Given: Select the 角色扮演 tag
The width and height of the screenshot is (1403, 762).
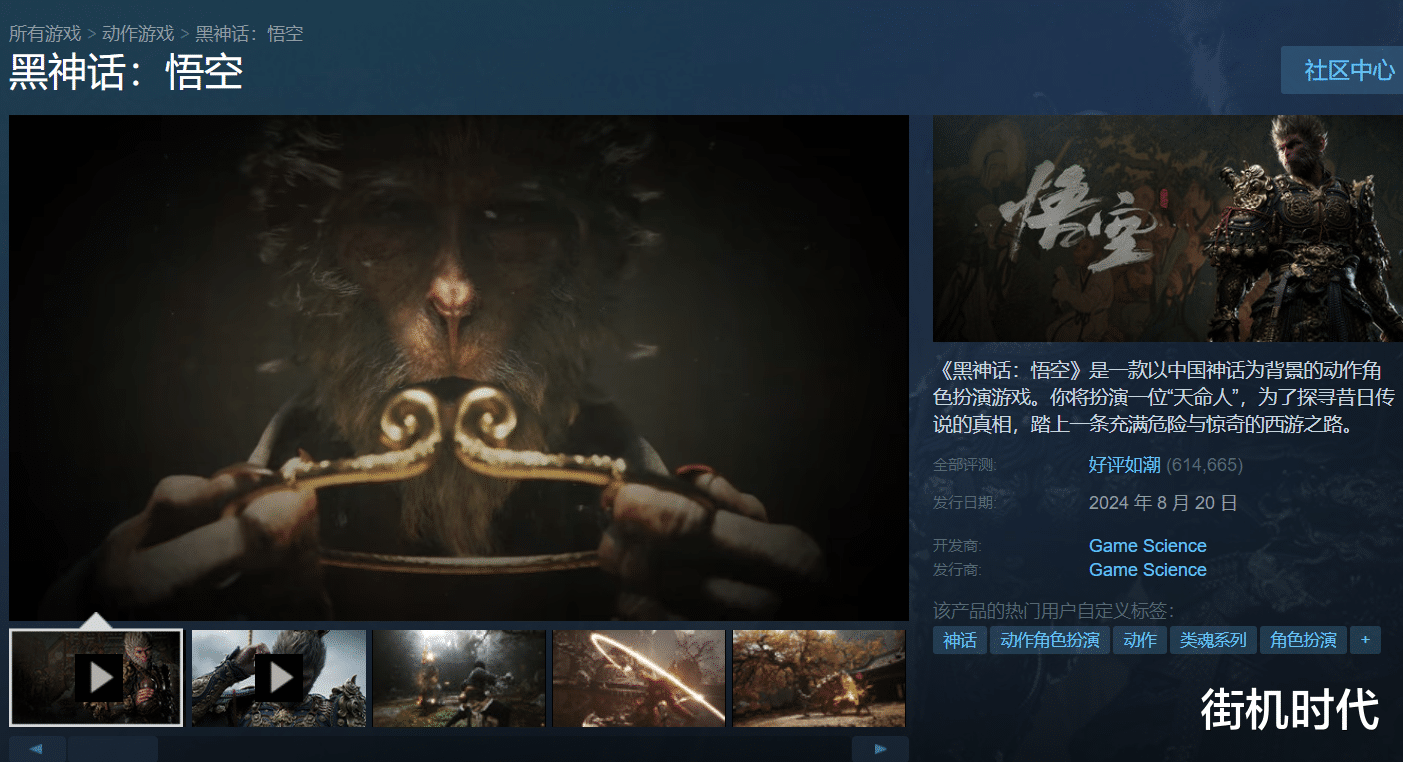Looking at the screenshot, I should pos(1303,640).
